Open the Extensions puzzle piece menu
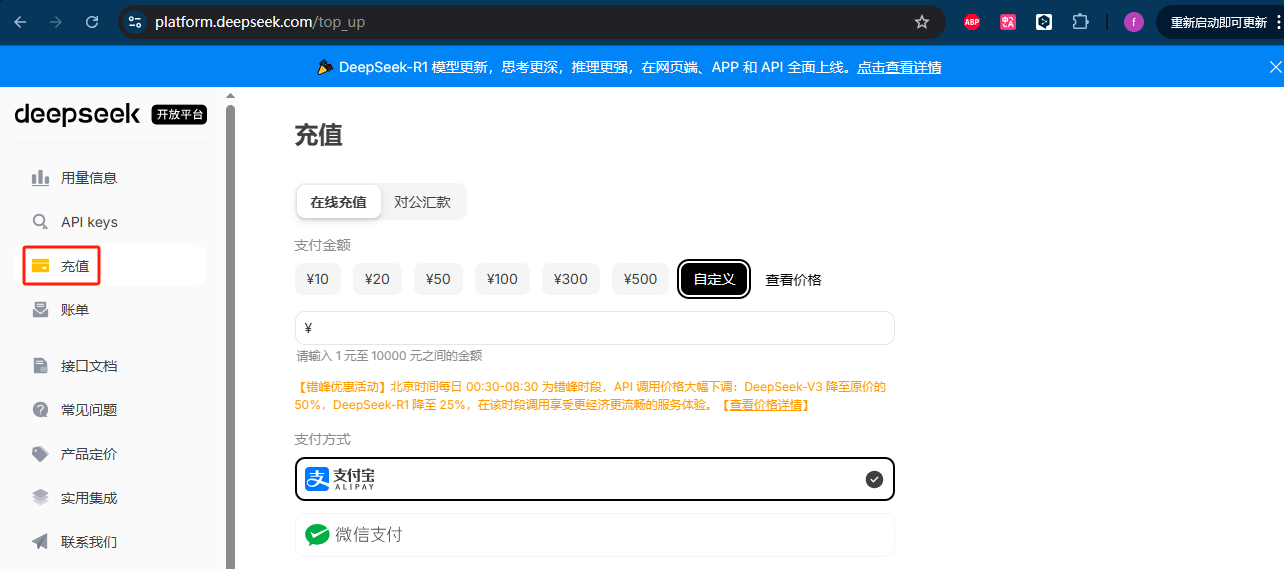The height and width of the screenshot is (569, 1284). tap(1080, 22)
